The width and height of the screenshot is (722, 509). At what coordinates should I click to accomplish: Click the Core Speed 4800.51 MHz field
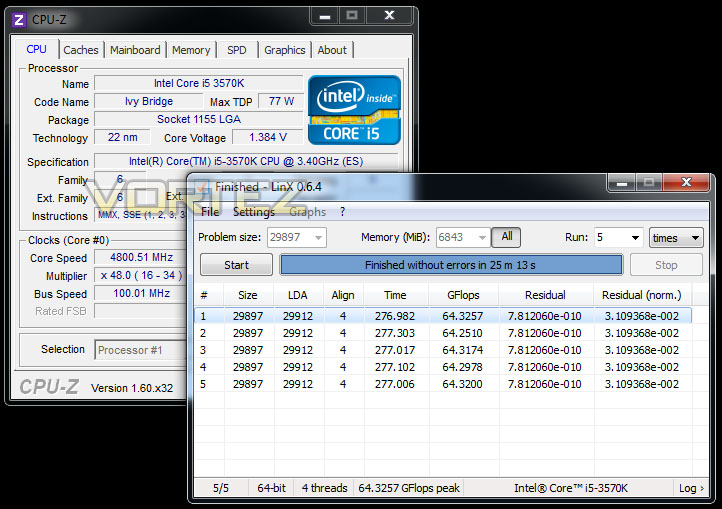click(x=140, y=257)
